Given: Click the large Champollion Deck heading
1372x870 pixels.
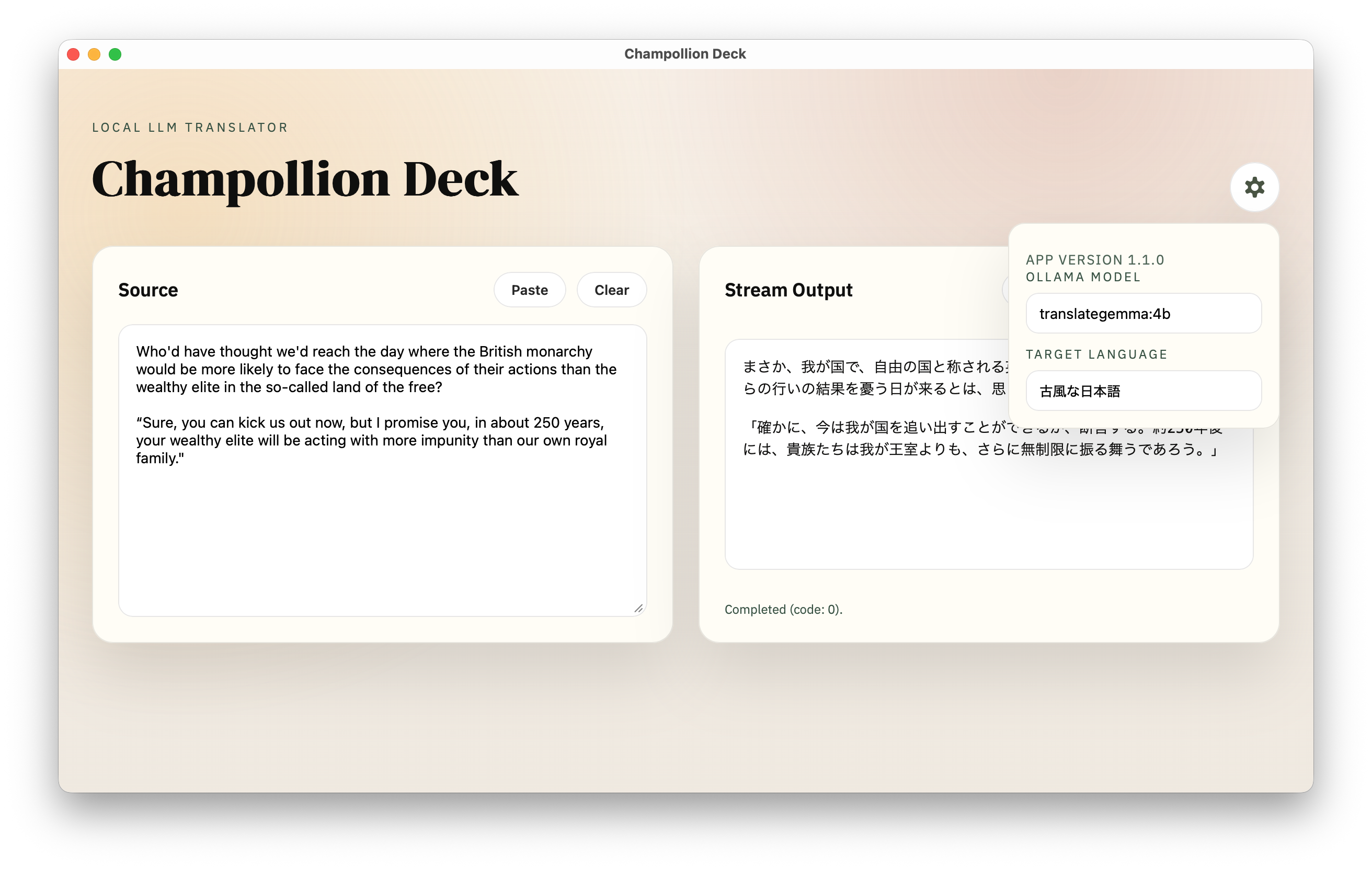Looking at the screenshot, I should click(x=305, y=179).
